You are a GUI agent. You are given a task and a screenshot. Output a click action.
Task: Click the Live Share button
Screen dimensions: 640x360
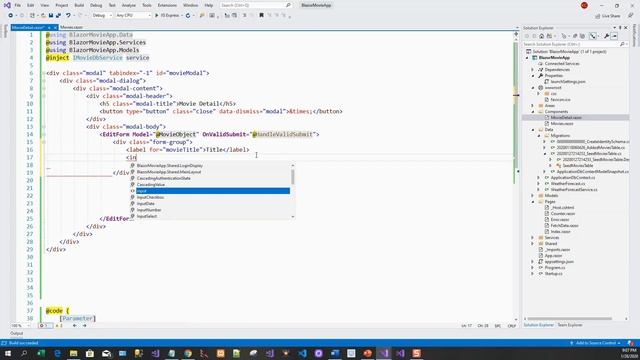point(608,16)
